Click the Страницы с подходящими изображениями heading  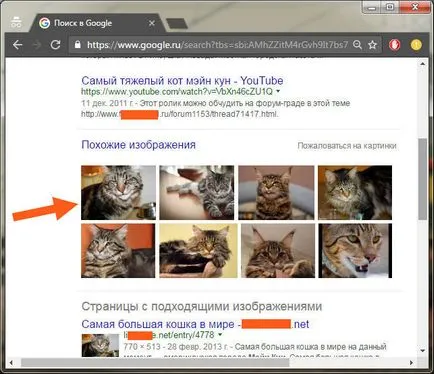(x=202, y=306)
